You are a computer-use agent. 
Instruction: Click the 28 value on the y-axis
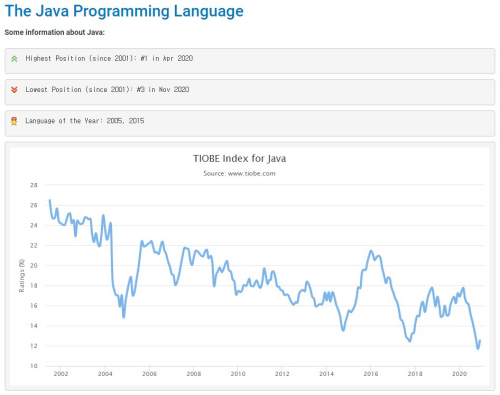[x=34, y=185]
